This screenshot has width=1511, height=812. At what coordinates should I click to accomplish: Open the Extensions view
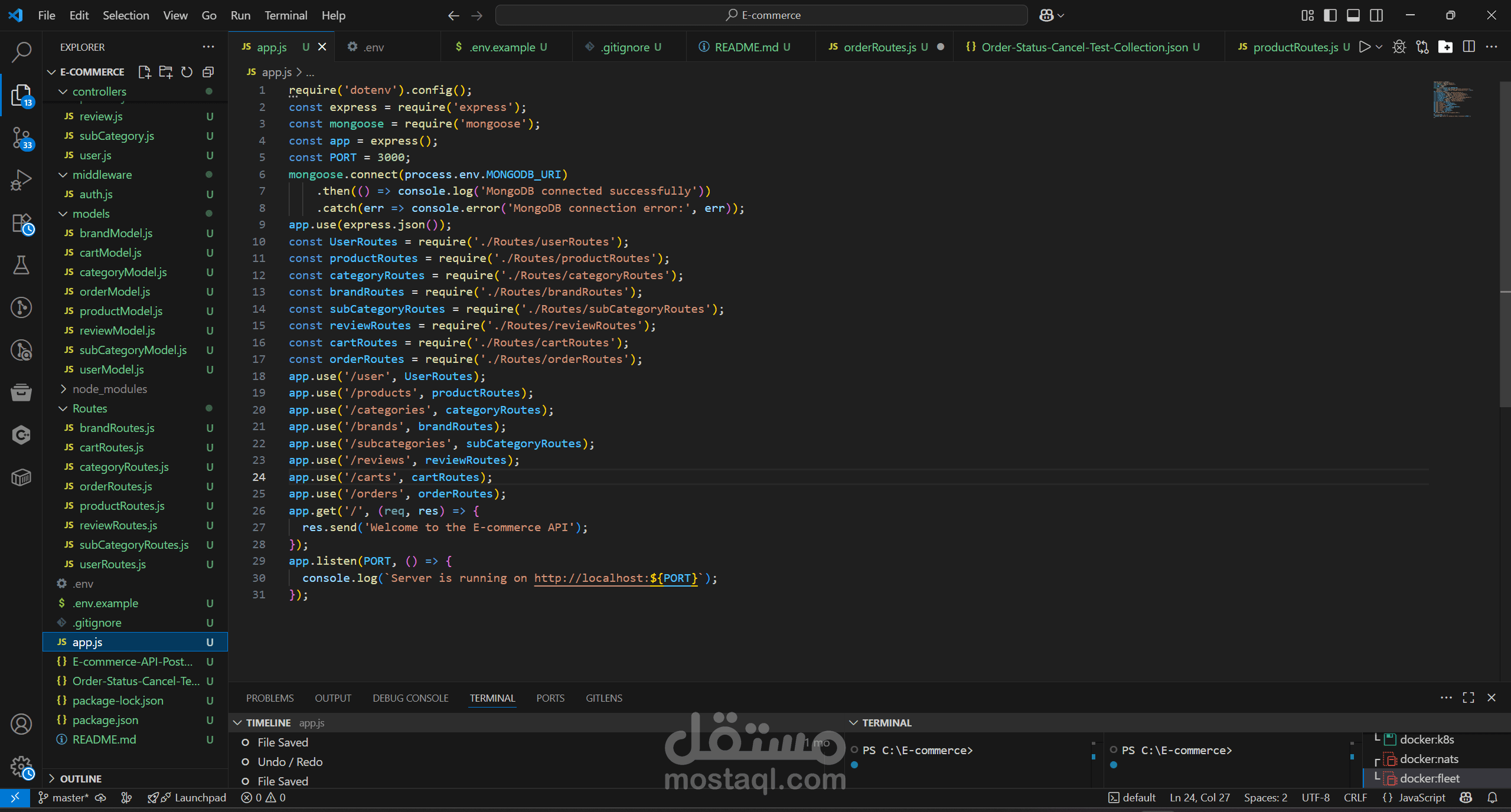(x=21, y=224)
